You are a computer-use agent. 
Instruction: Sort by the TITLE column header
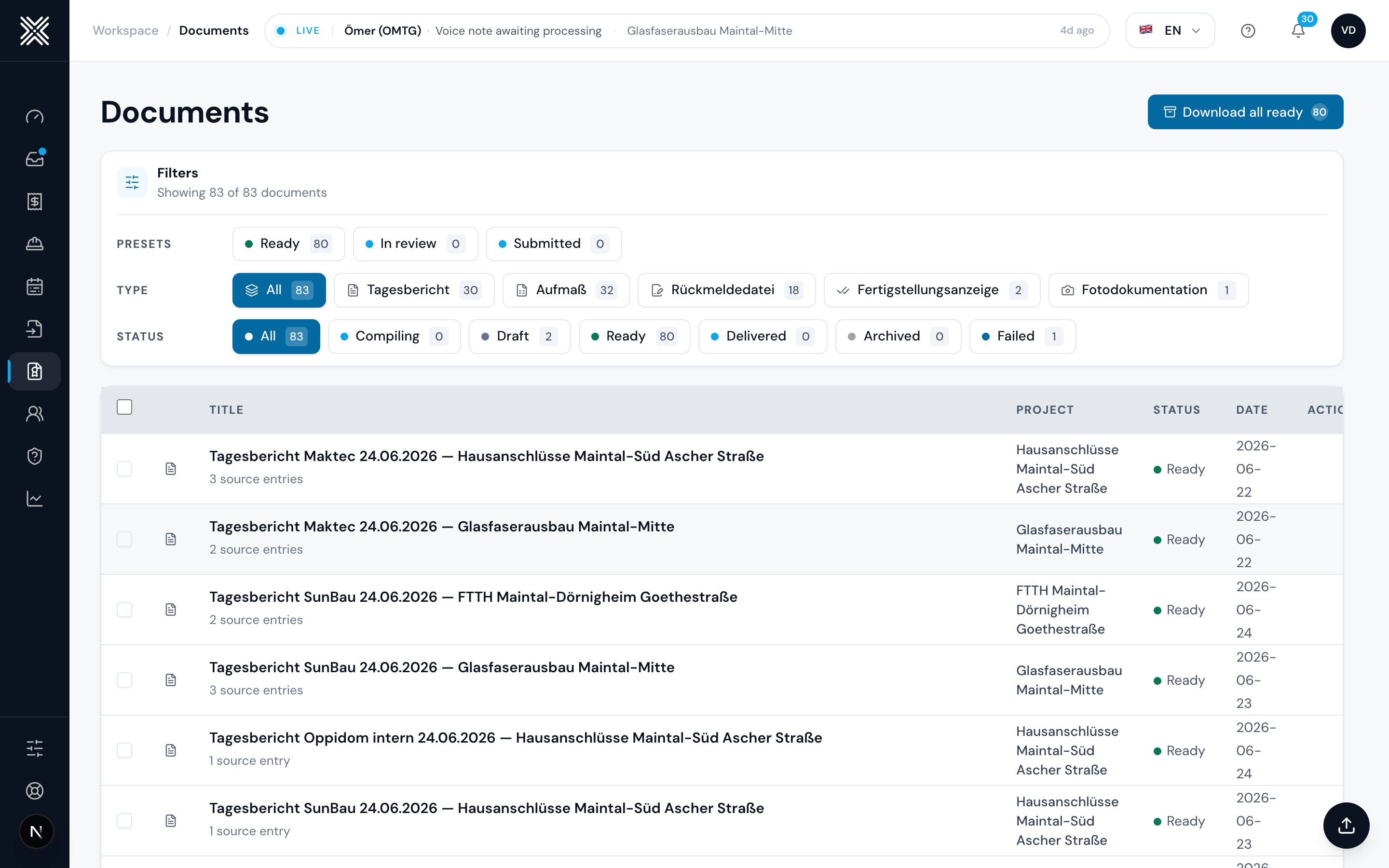click(226, 410)
